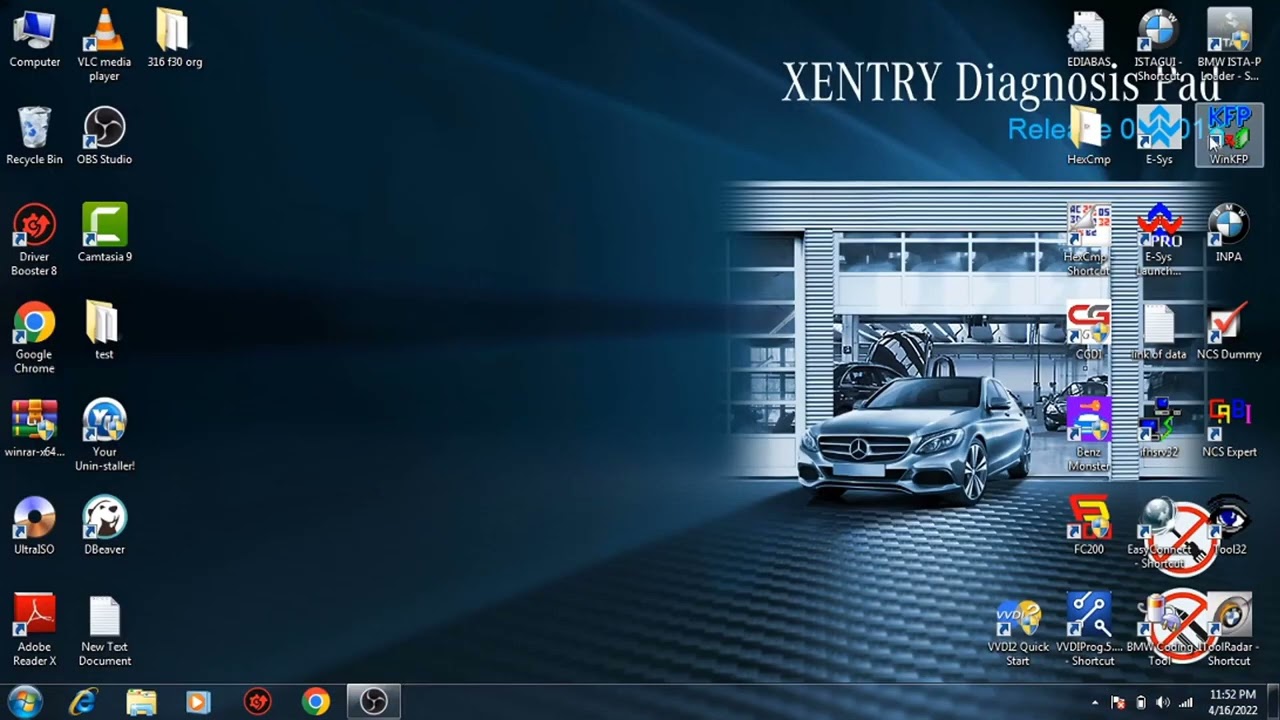
Task: Switch to OBS Studio taskbar button
Action: pyautogui.click(x=374, y=702)
